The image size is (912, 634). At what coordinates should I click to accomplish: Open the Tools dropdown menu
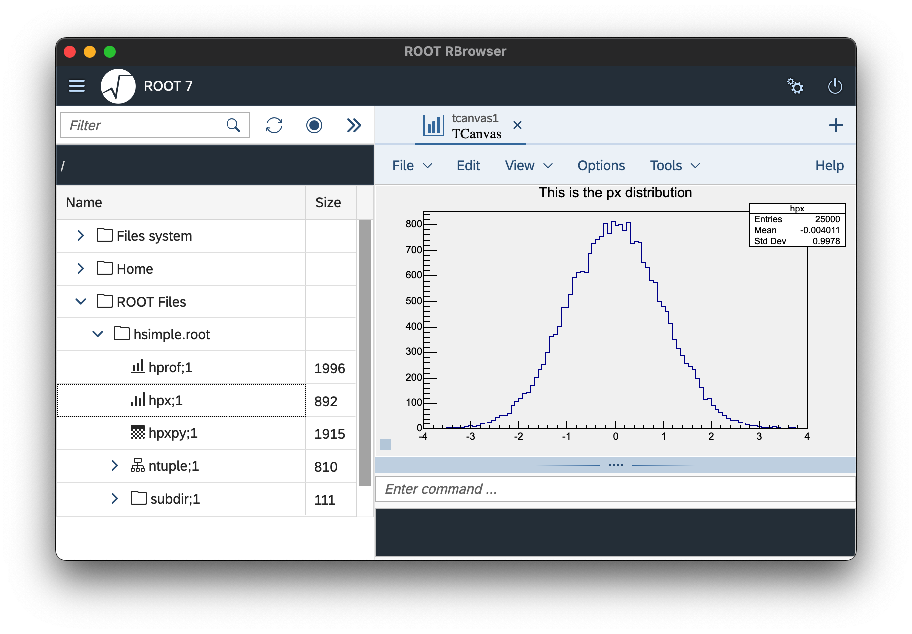pyautogui.click(x=674, y=166)
